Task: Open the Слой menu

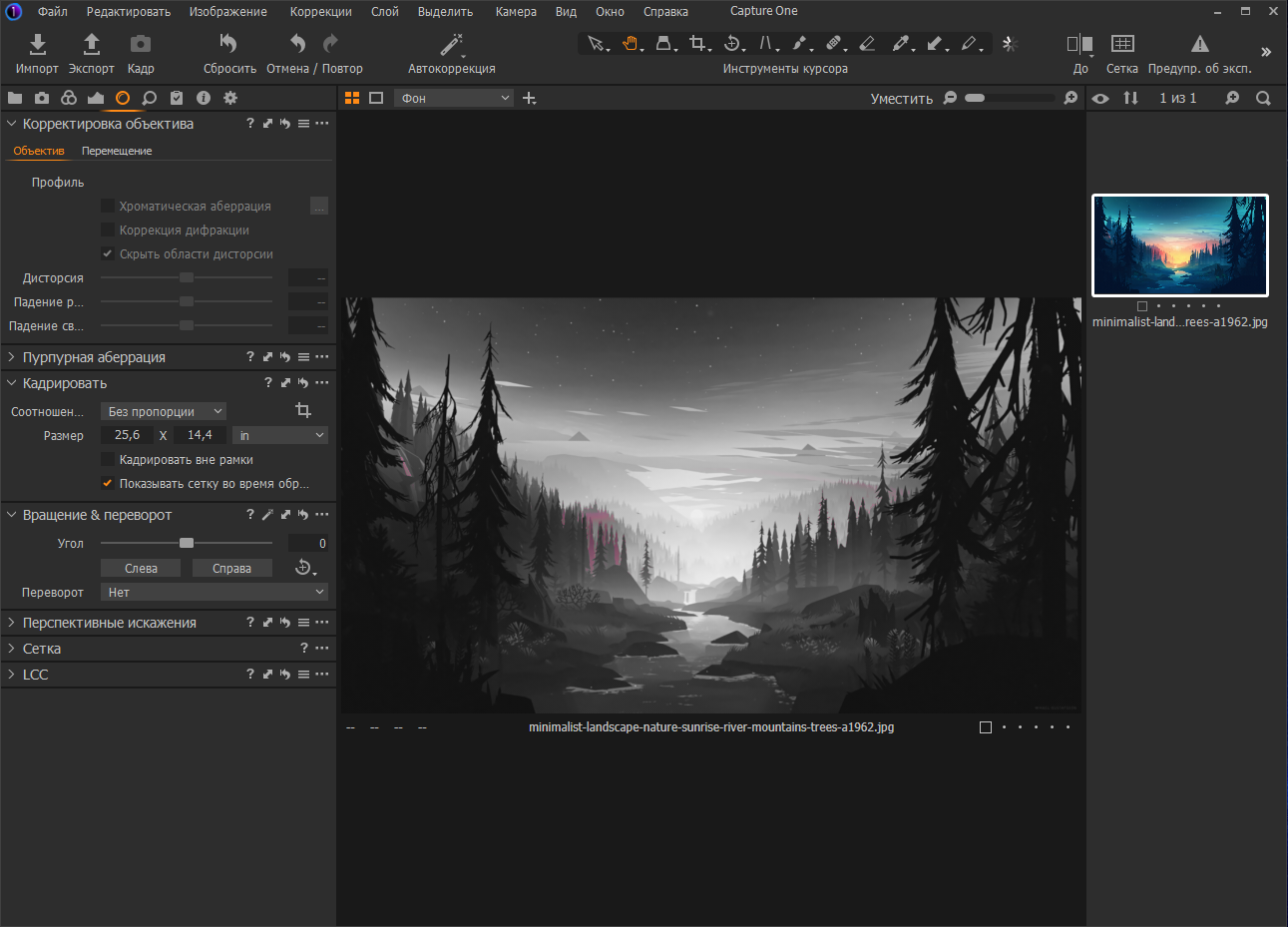Action: (x=385, y=12)
